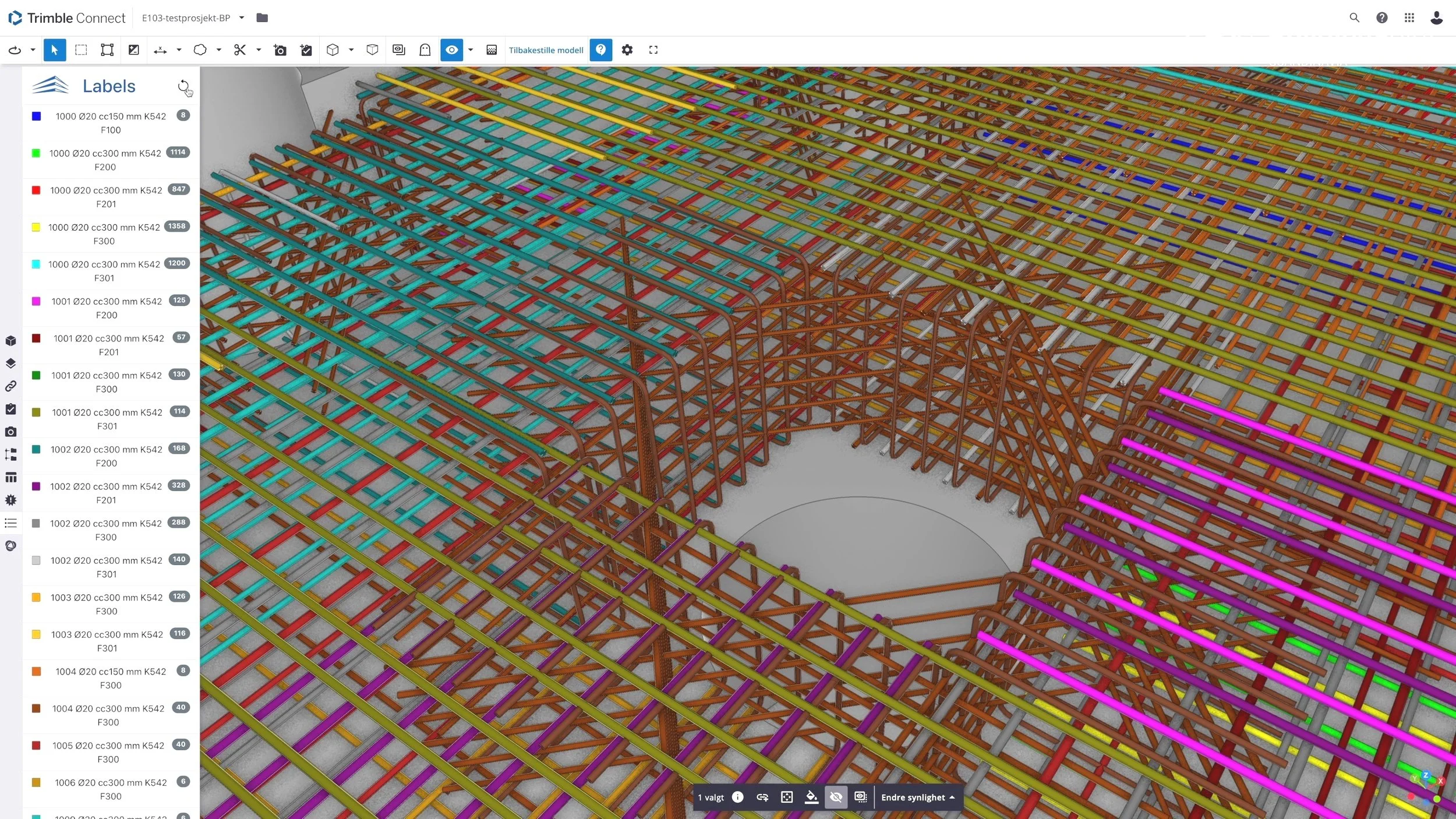The image size is (1456, 819).
Task: Open the paint bucket color tool
Action: (x=811, y=797)
